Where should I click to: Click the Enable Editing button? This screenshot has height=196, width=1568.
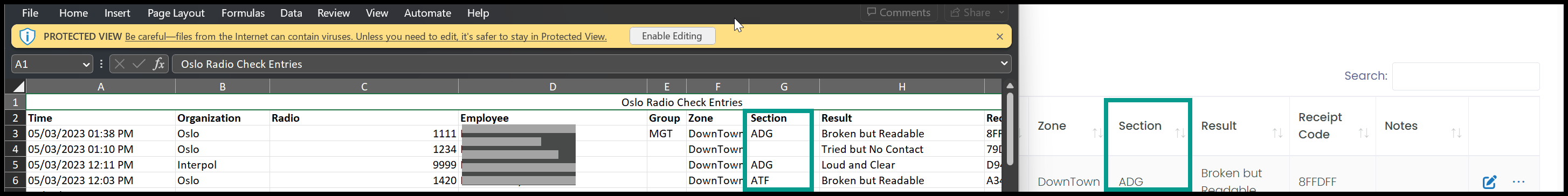[x=672, y=36]
